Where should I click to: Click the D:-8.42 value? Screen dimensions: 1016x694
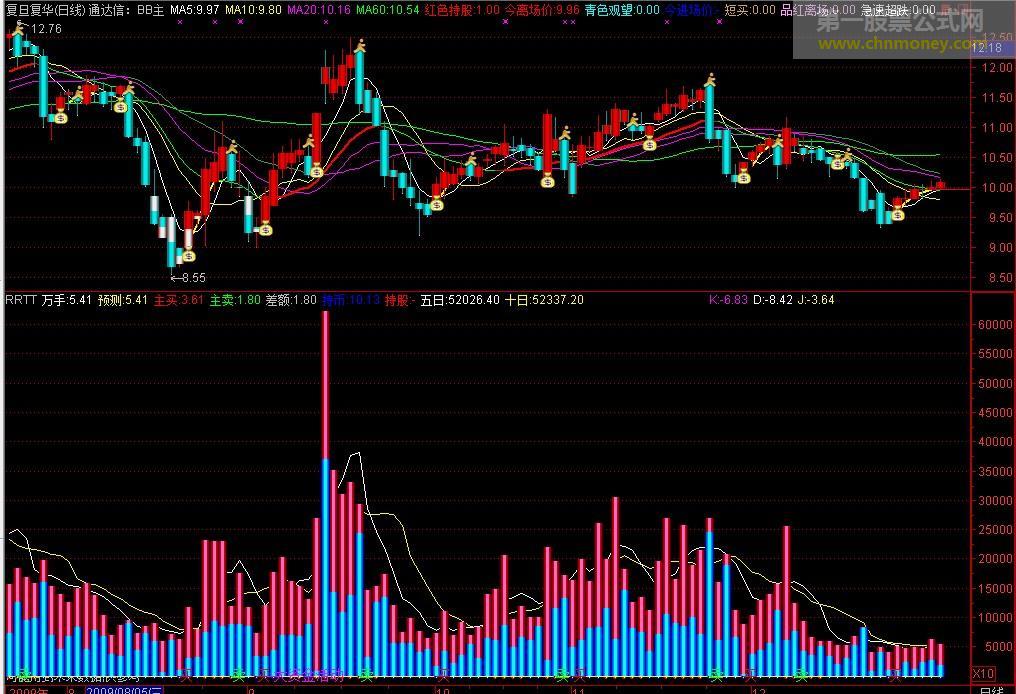(773, 299)
